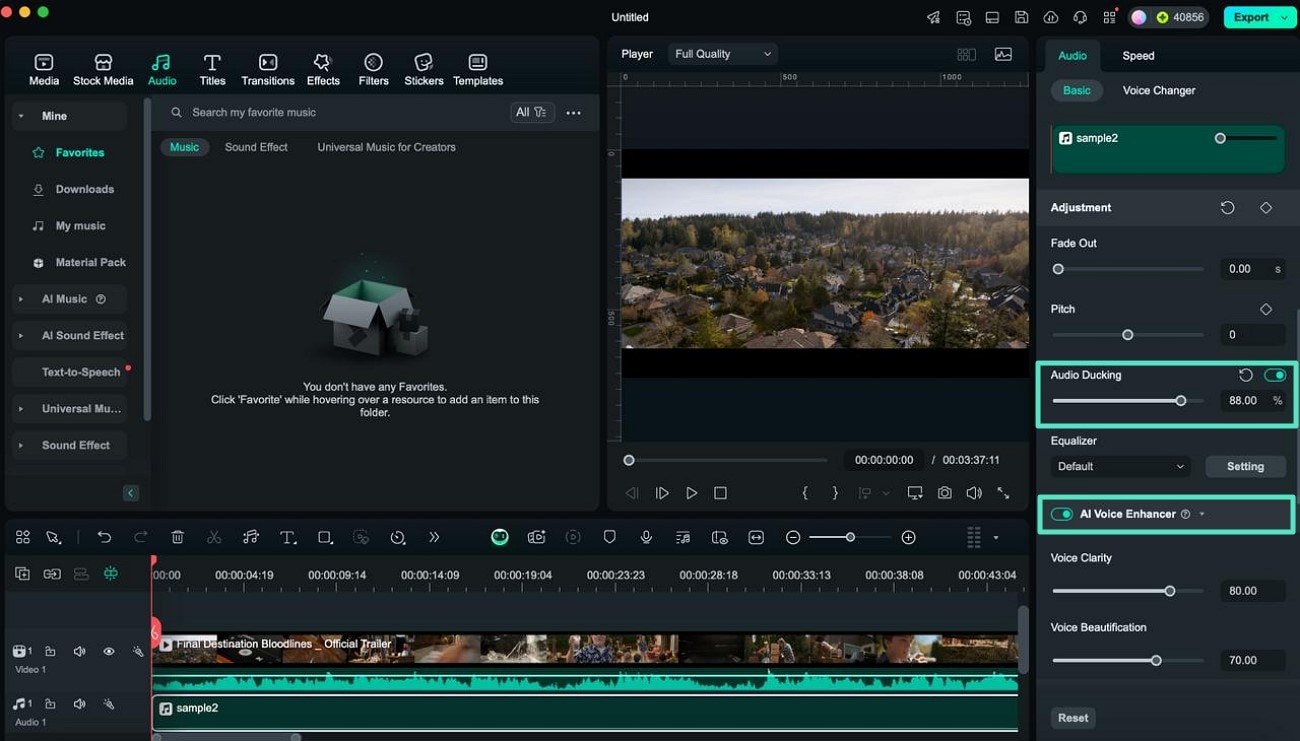Lock the Audio 1 track

50,704
